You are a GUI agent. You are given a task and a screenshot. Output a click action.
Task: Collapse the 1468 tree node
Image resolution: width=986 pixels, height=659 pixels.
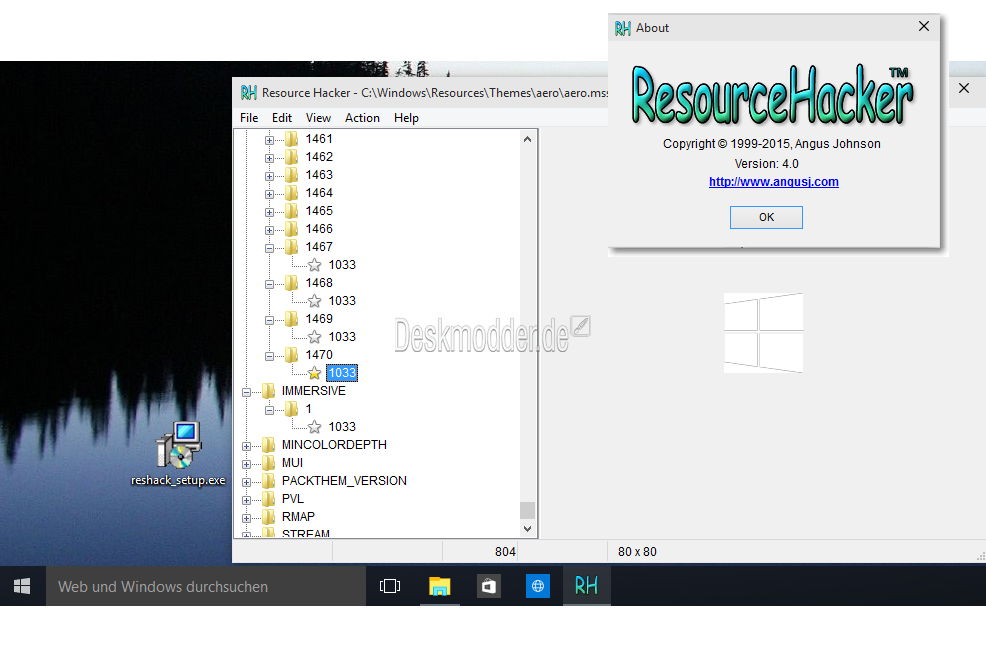(x=269, y=284)
